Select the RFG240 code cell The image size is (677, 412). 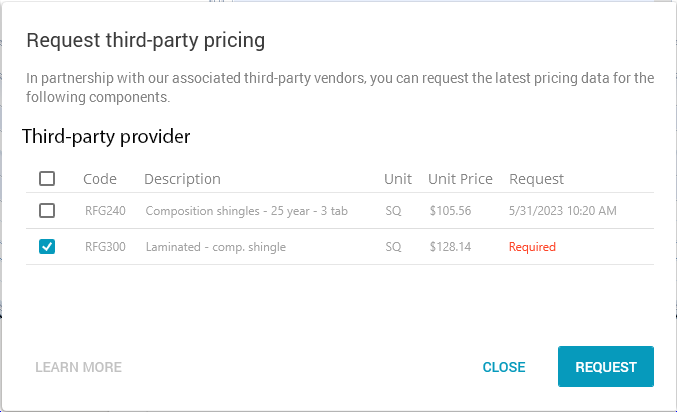tap(105, 211)
